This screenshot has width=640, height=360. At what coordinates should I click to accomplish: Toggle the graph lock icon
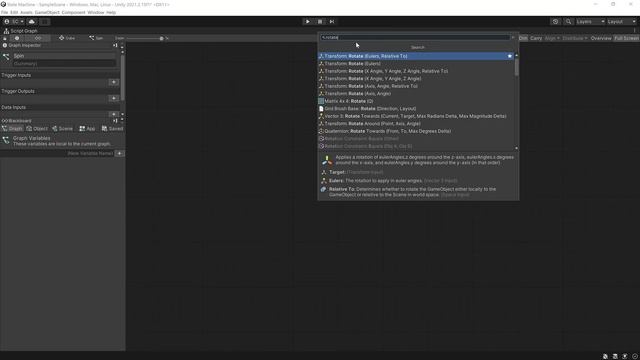[5, 38]
